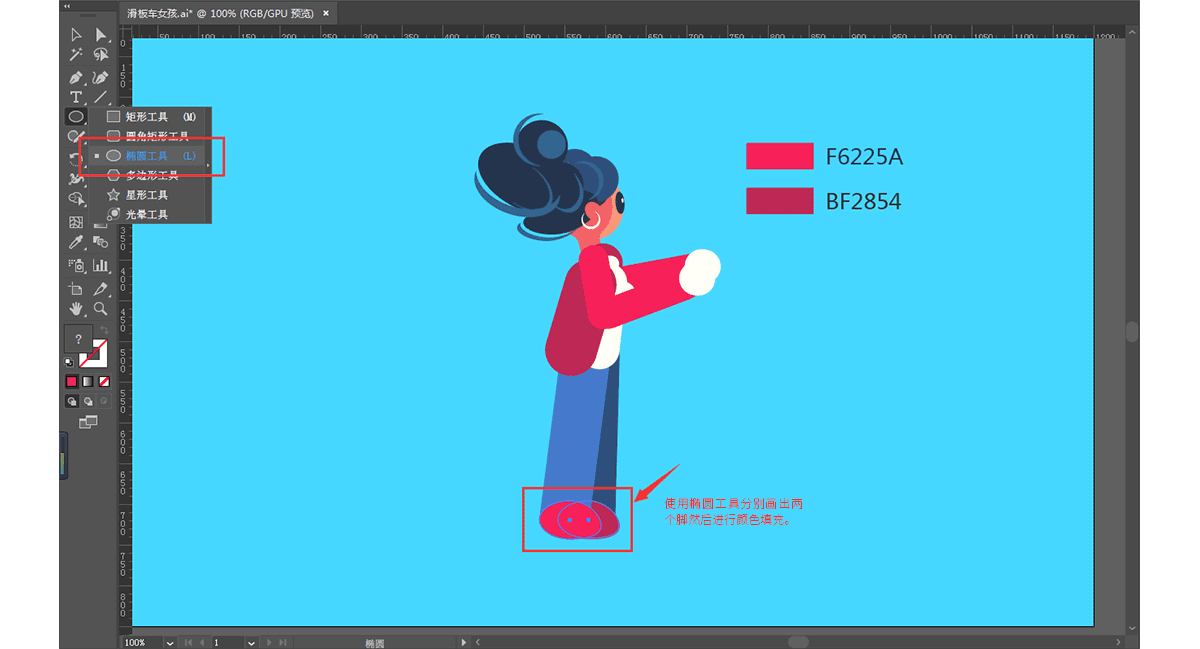This screenshot has height=649, width=1200.
Task: Open the zoom level dropdown
Action: coord(170,642)
